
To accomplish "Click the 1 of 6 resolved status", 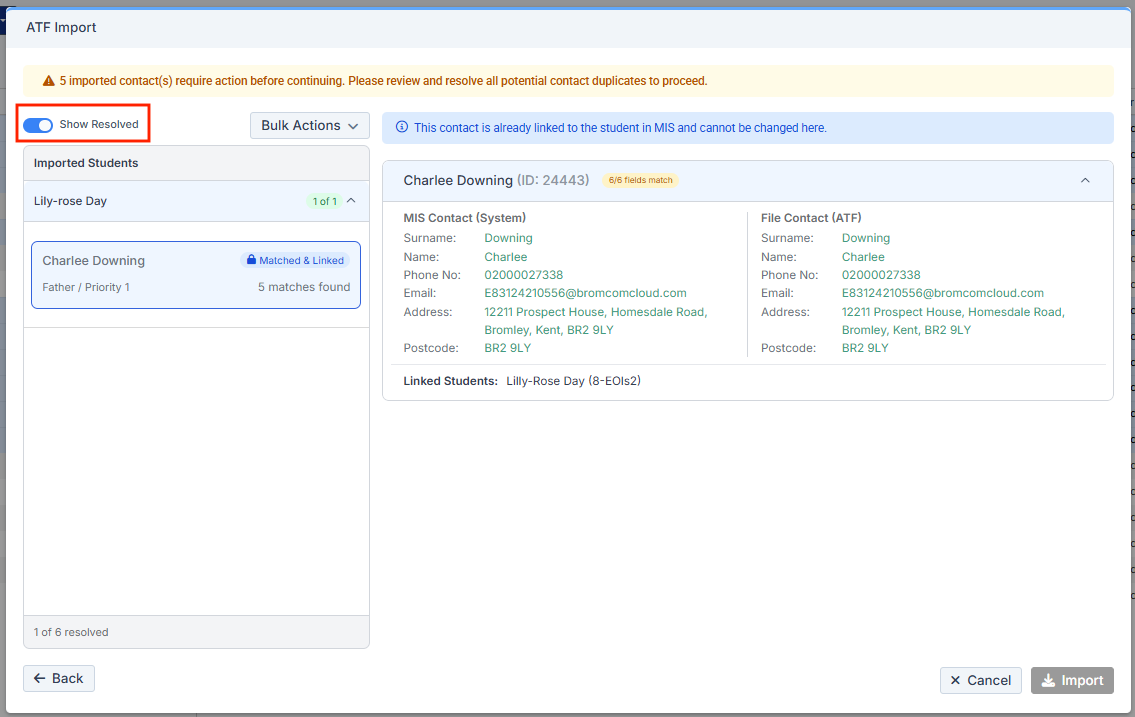I will coord(71,632).
